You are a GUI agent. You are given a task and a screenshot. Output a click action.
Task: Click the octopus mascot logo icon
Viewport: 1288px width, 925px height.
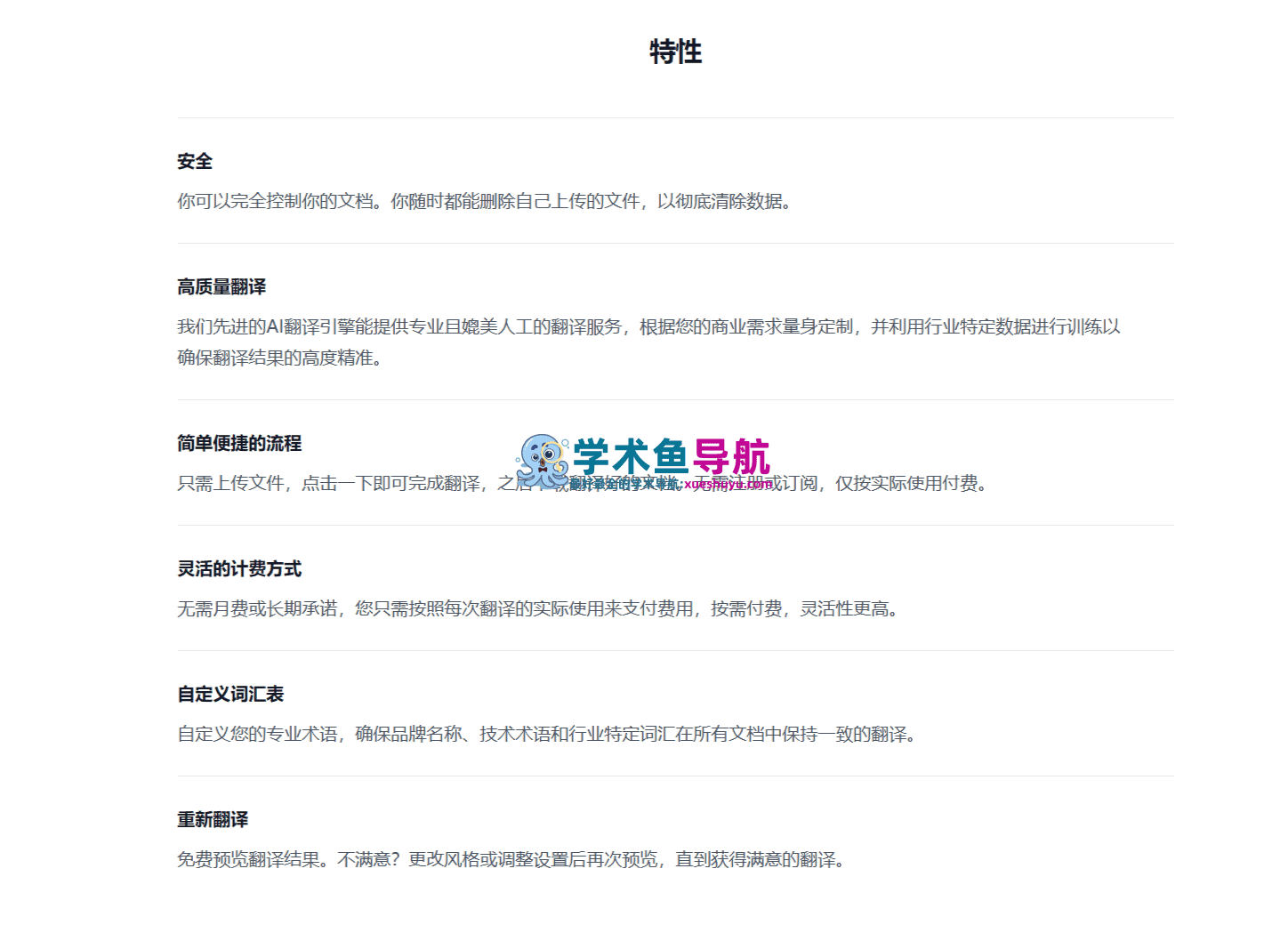pos(543,460)
